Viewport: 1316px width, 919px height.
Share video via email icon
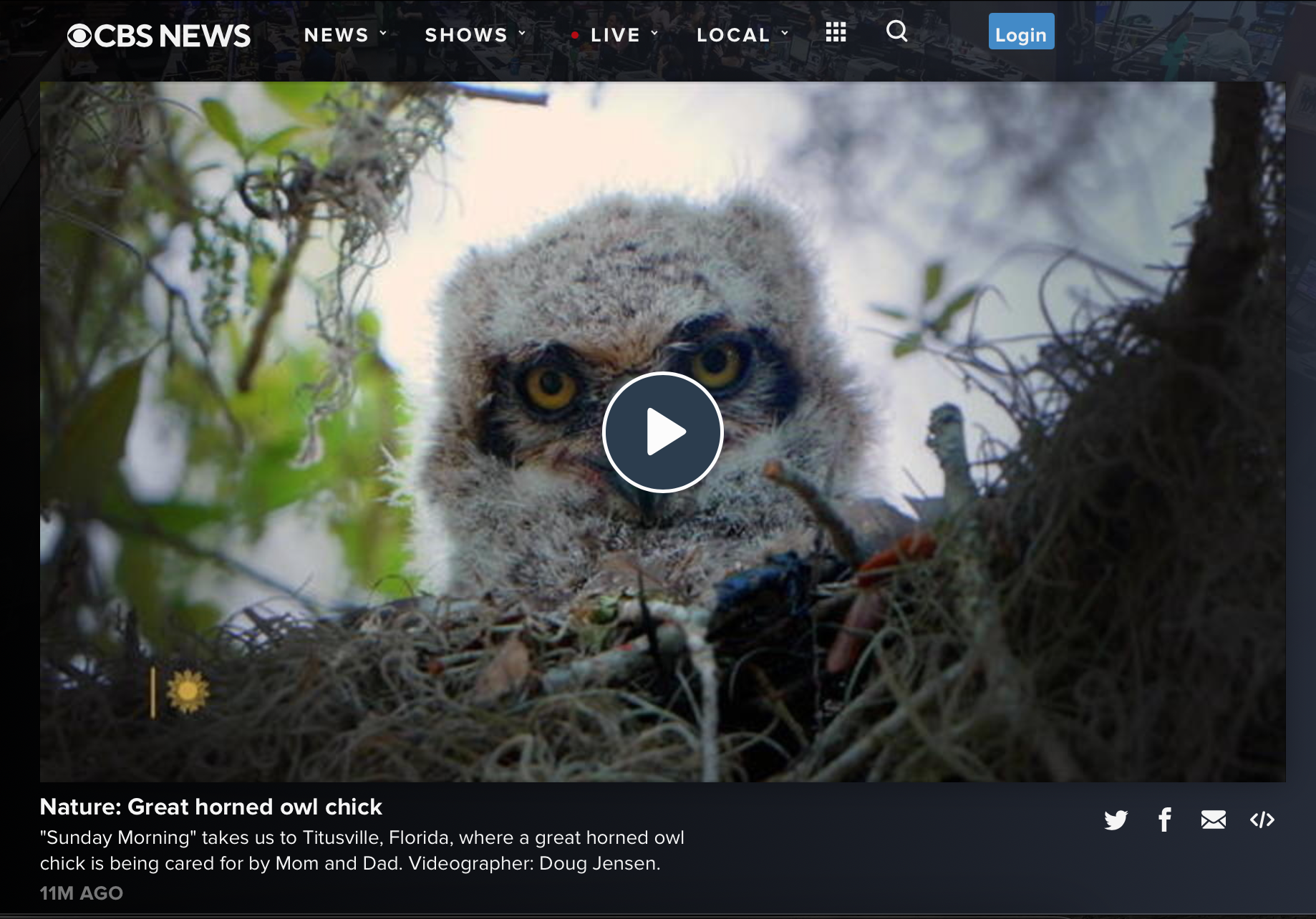click(1214, 820)
